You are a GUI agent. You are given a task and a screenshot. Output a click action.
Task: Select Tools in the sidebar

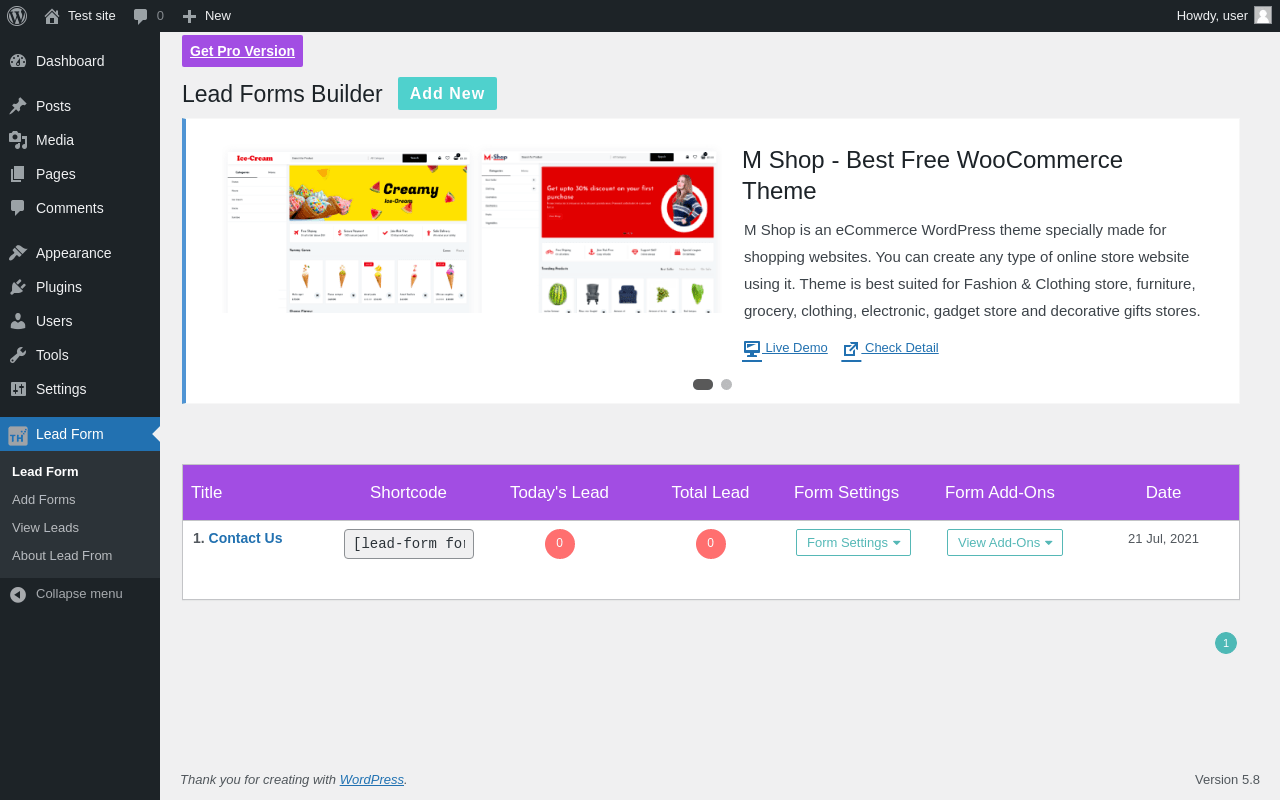80,355
